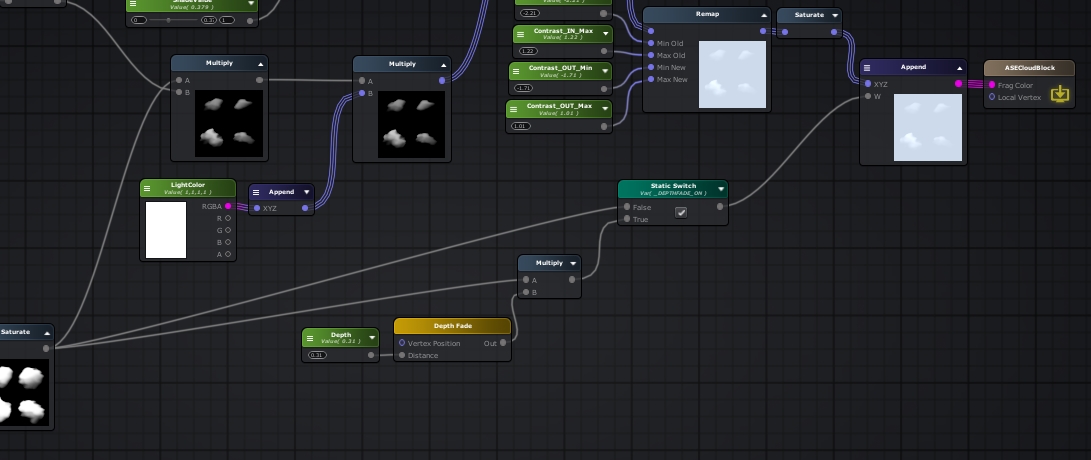Click the Out port on Depth Fade
Viewport: 1091px width, 460px height.
coord(502,342)
